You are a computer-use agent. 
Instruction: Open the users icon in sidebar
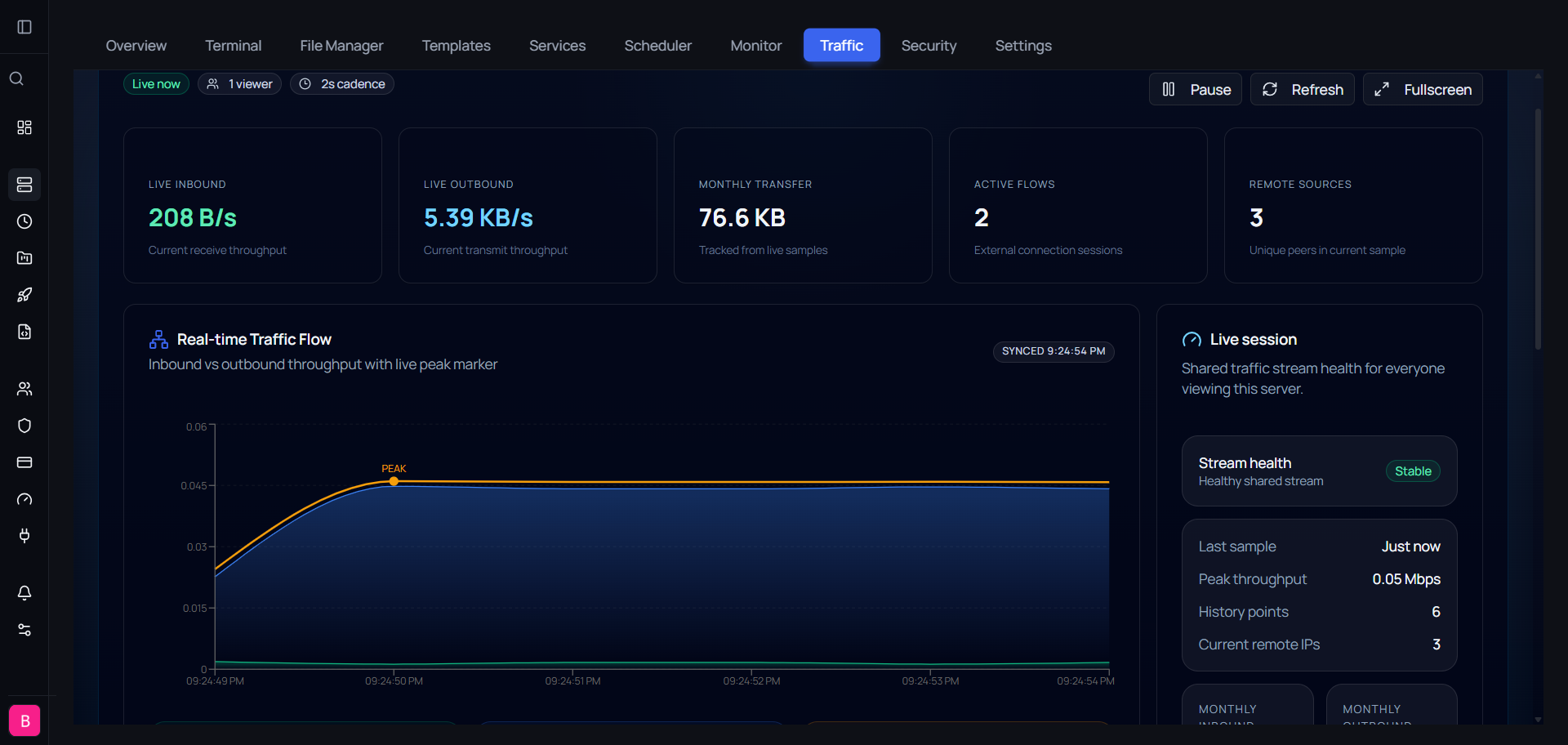(24, 389)
